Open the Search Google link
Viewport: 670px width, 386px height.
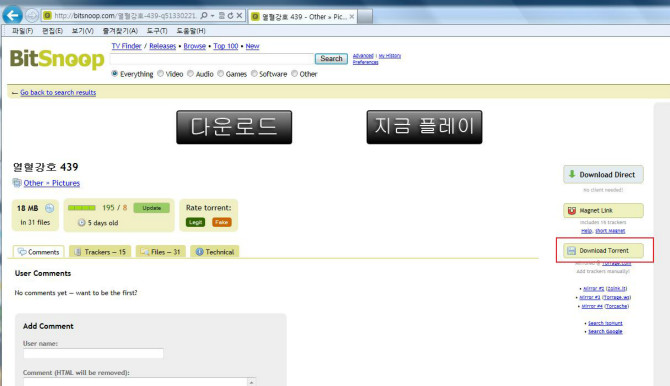[605, 331]
